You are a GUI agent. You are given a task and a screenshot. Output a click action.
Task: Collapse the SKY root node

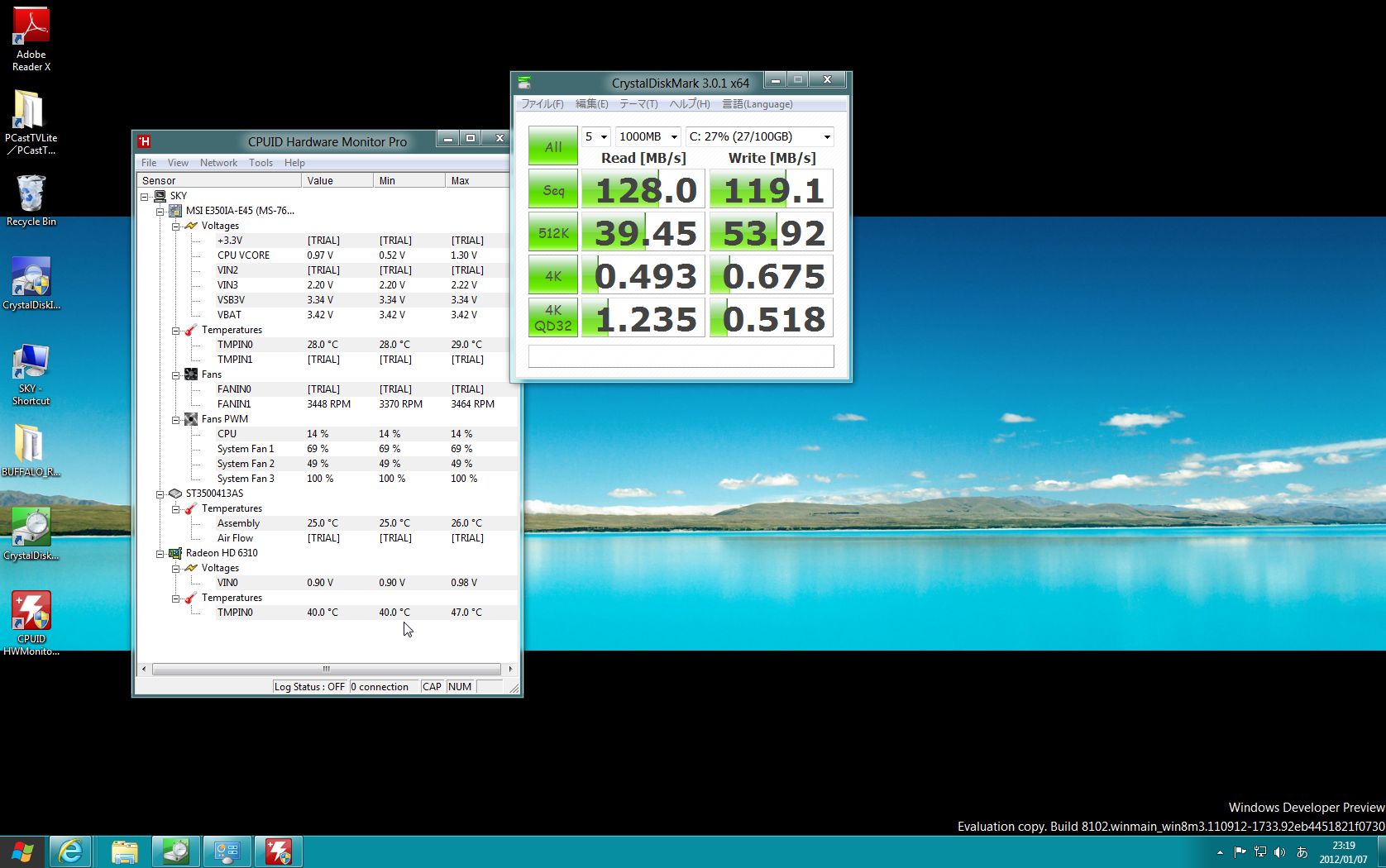tap(145, 197)
